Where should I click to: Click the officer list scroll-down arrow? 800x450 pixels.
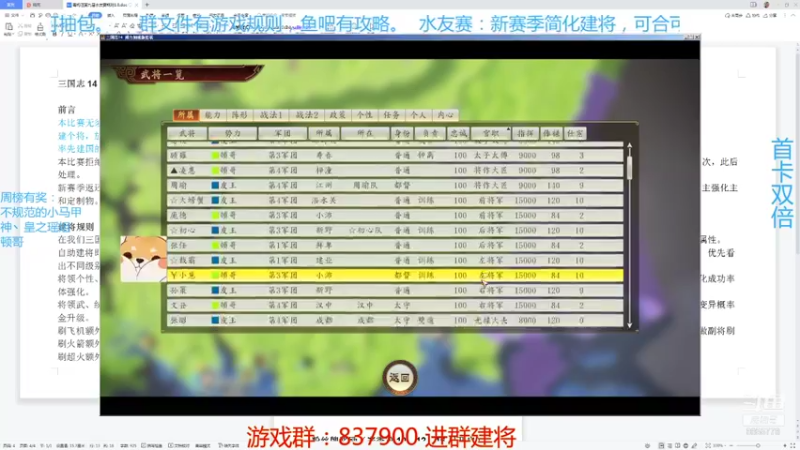pyautogui.click(x=630, y=324)
